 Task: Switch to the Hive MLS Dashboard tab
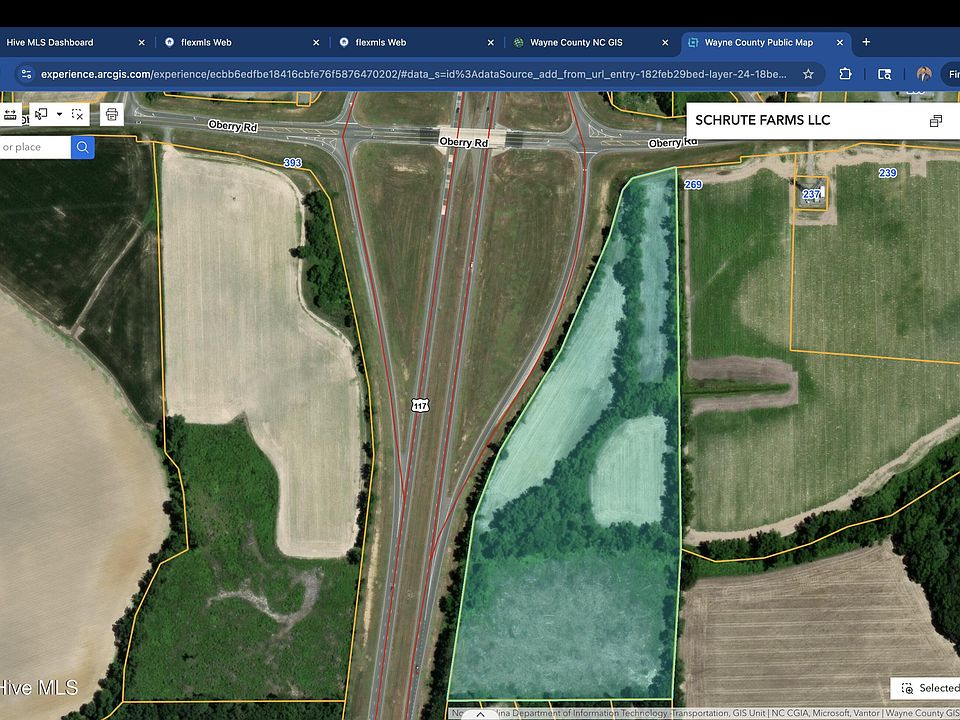coord(50,42)
